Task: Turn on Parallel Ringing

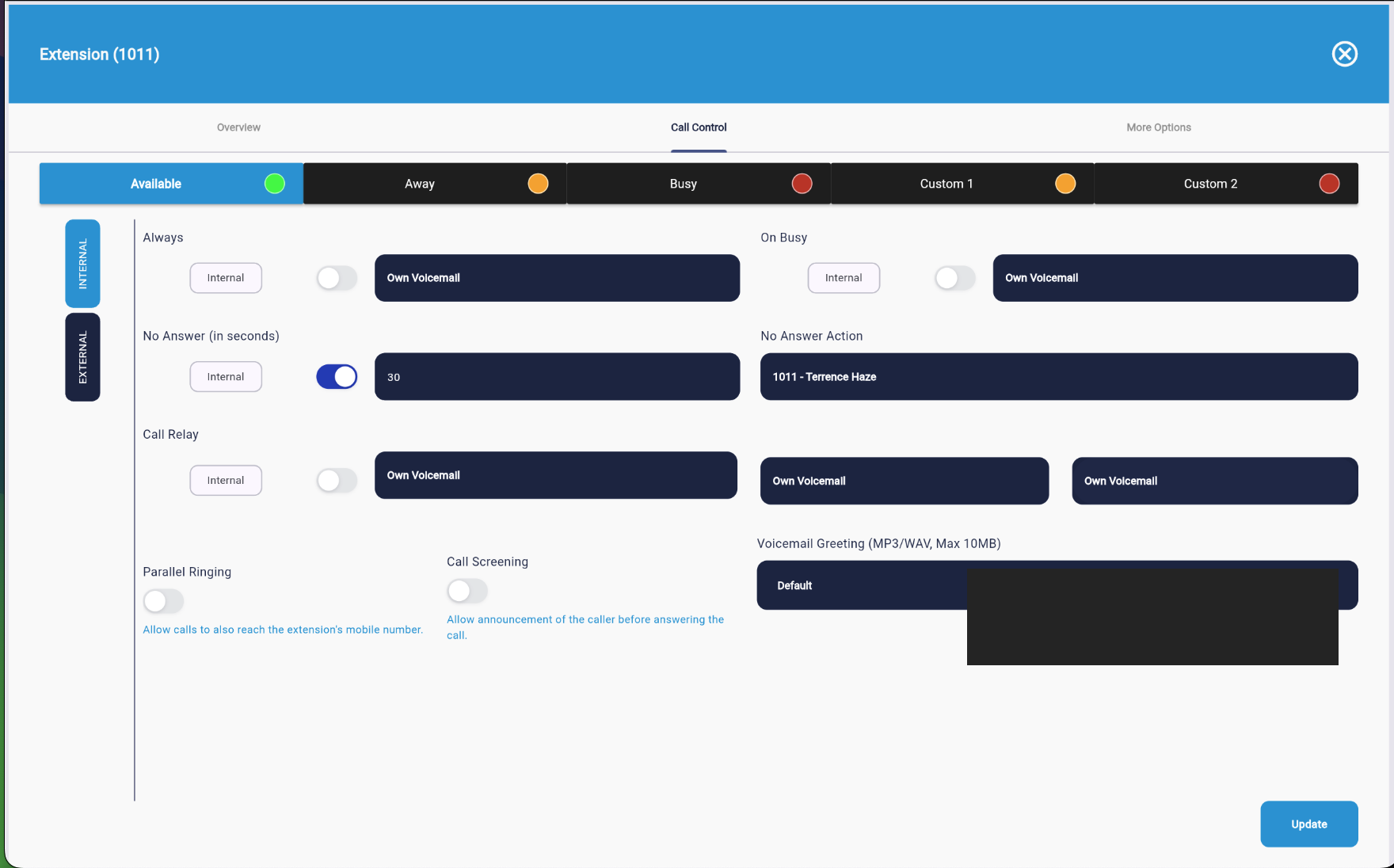Action: tap(163, 601)
